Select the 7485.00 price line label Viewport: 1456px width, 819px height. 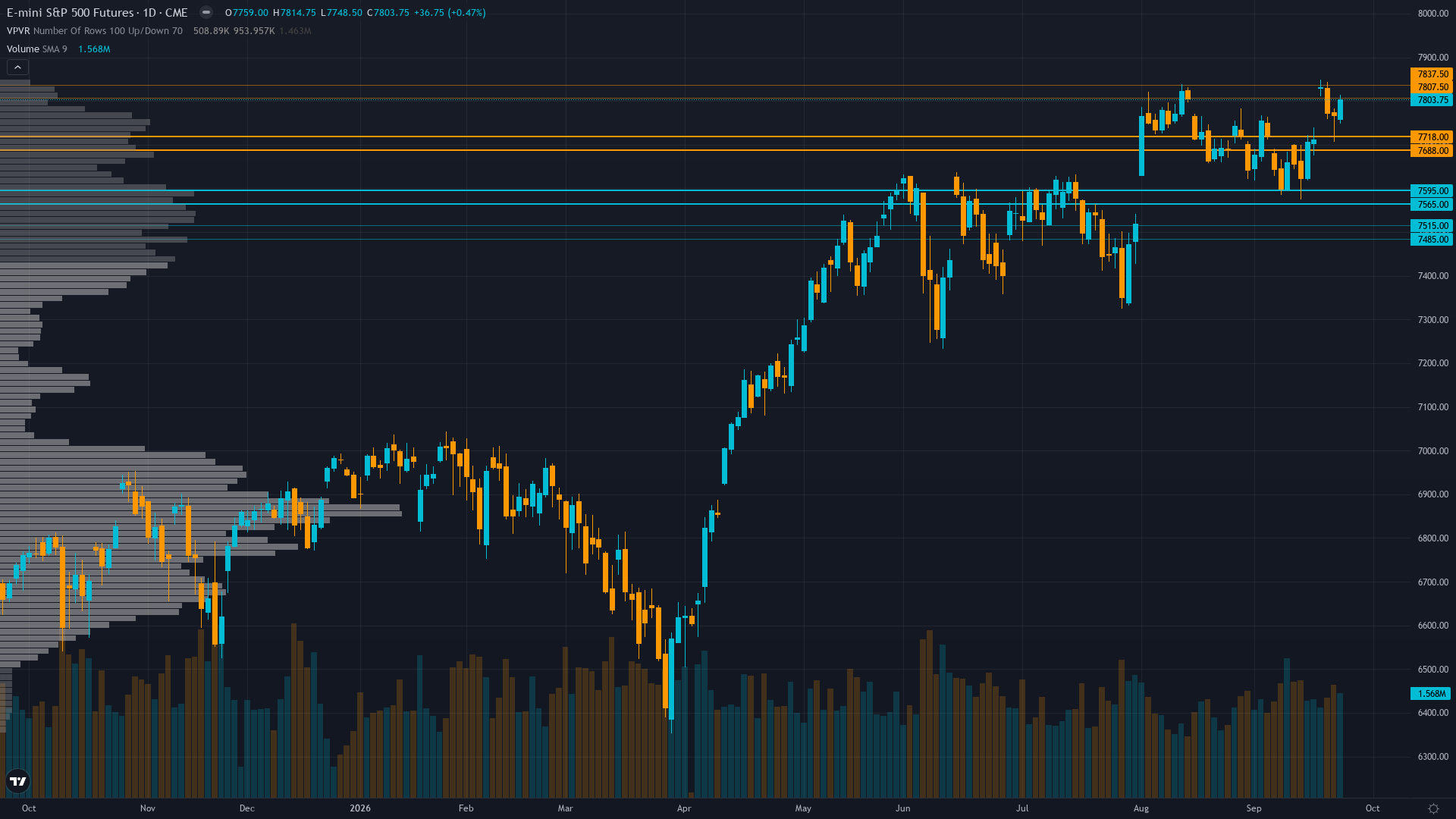point(1432,240)
